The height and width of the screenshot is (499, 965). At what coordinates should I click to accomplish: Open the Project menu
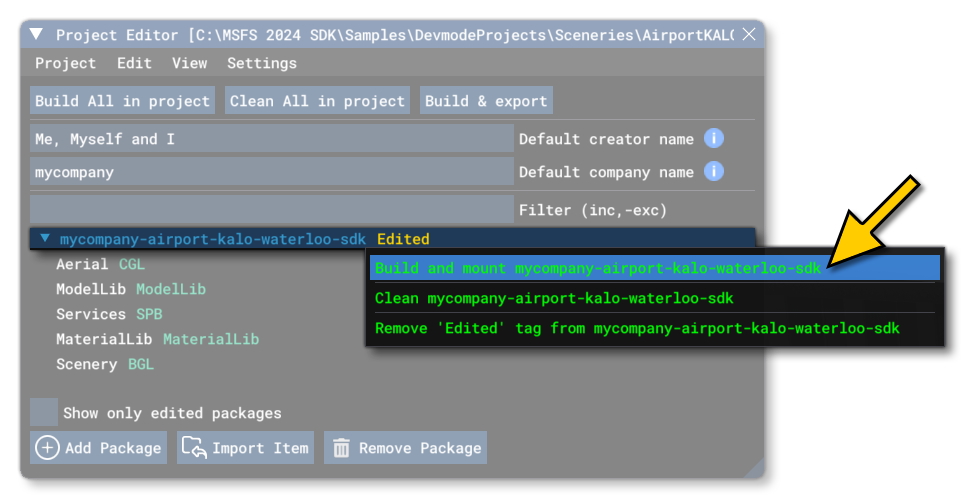(65, 63)
